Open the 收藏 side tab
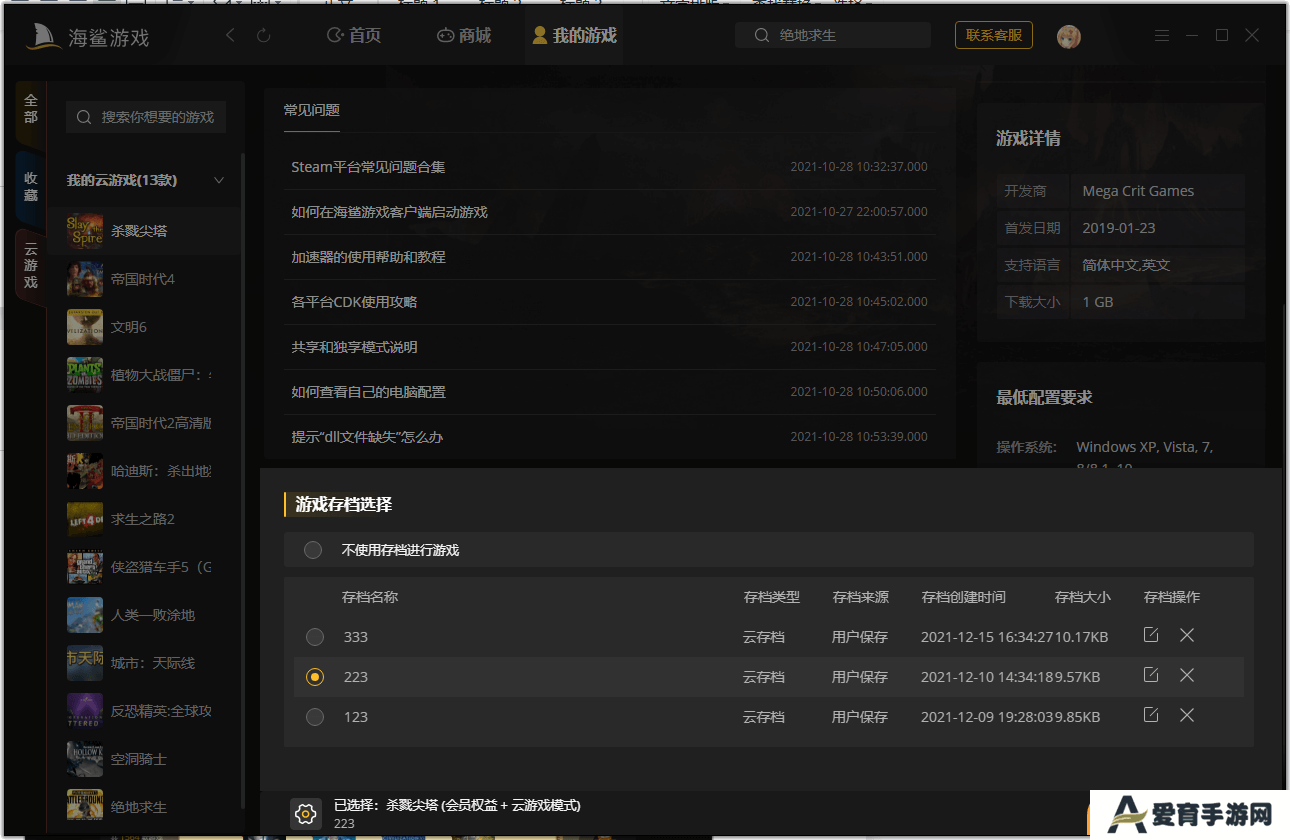 point(31,186)
